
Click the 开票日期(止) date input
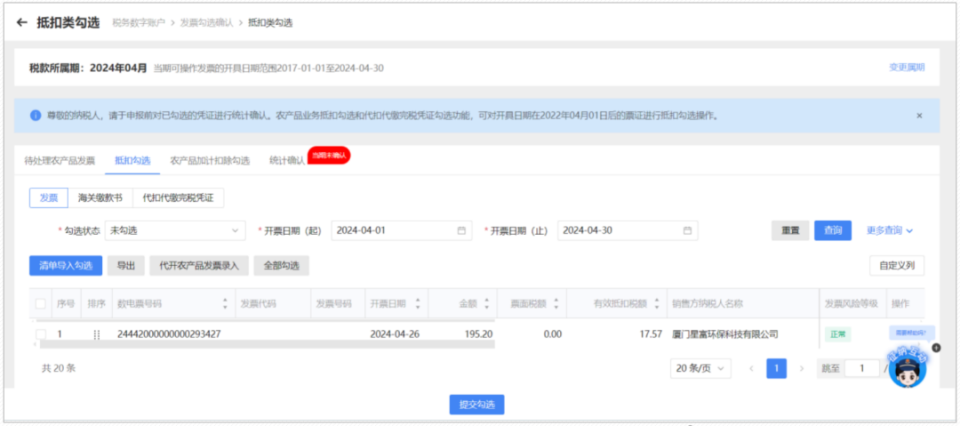(x=628, y=231)
